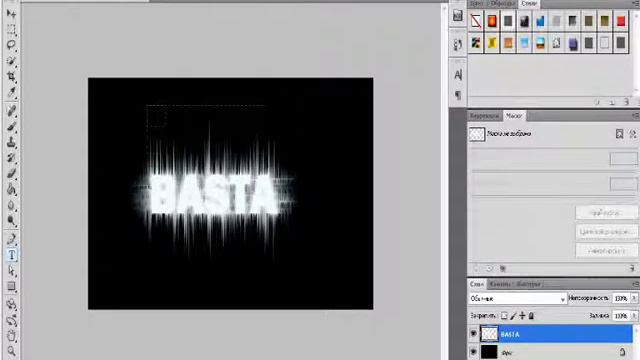Switch to the Adjustments tab
Image resolution: width=640 pixels, height=360 pixels.
click(484, 116)
